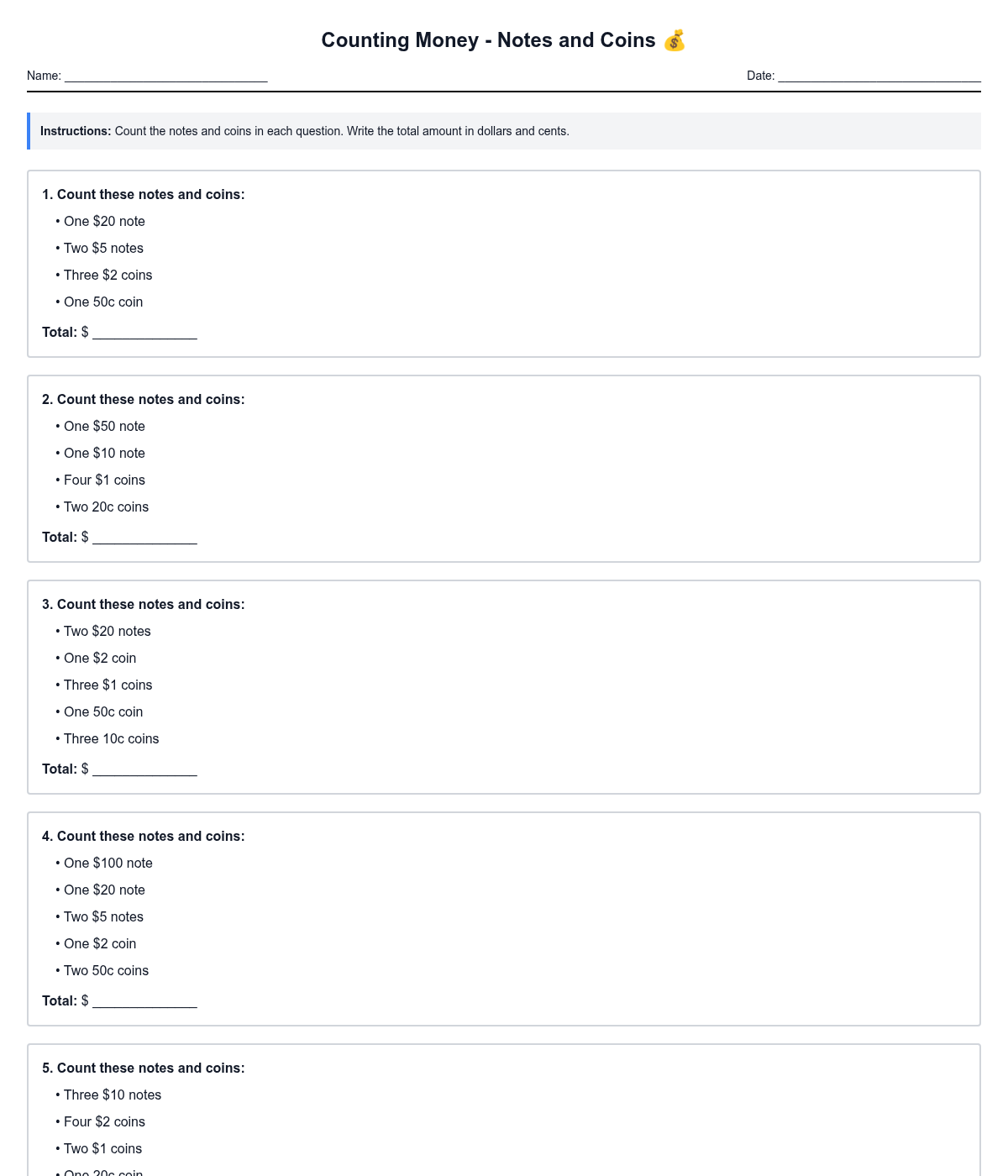Click the "Counting Money - Notes and Coins" title

click(488, 40)
